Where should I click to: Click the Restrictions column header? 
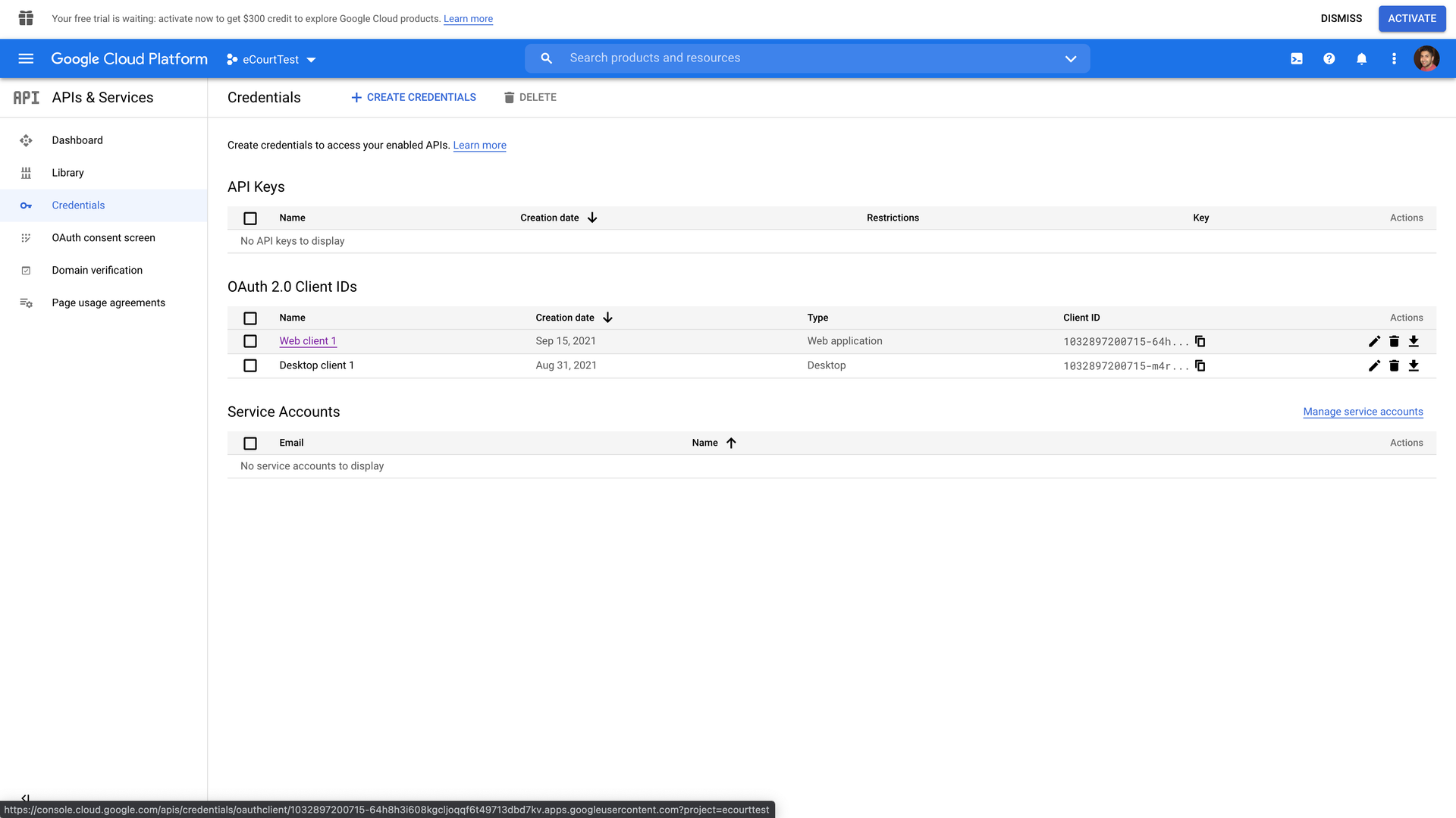click(x=893, y=218)
